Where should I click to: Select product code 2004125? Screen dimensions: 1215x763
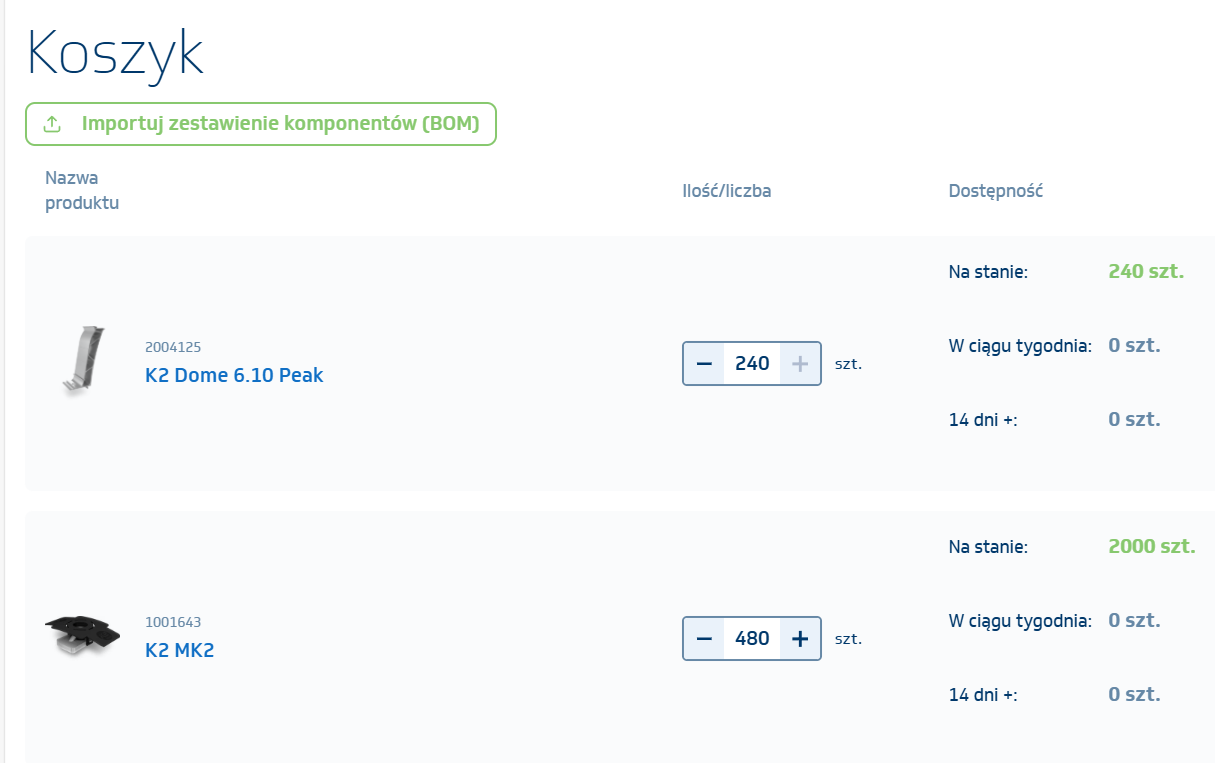[x=173, y=347]
